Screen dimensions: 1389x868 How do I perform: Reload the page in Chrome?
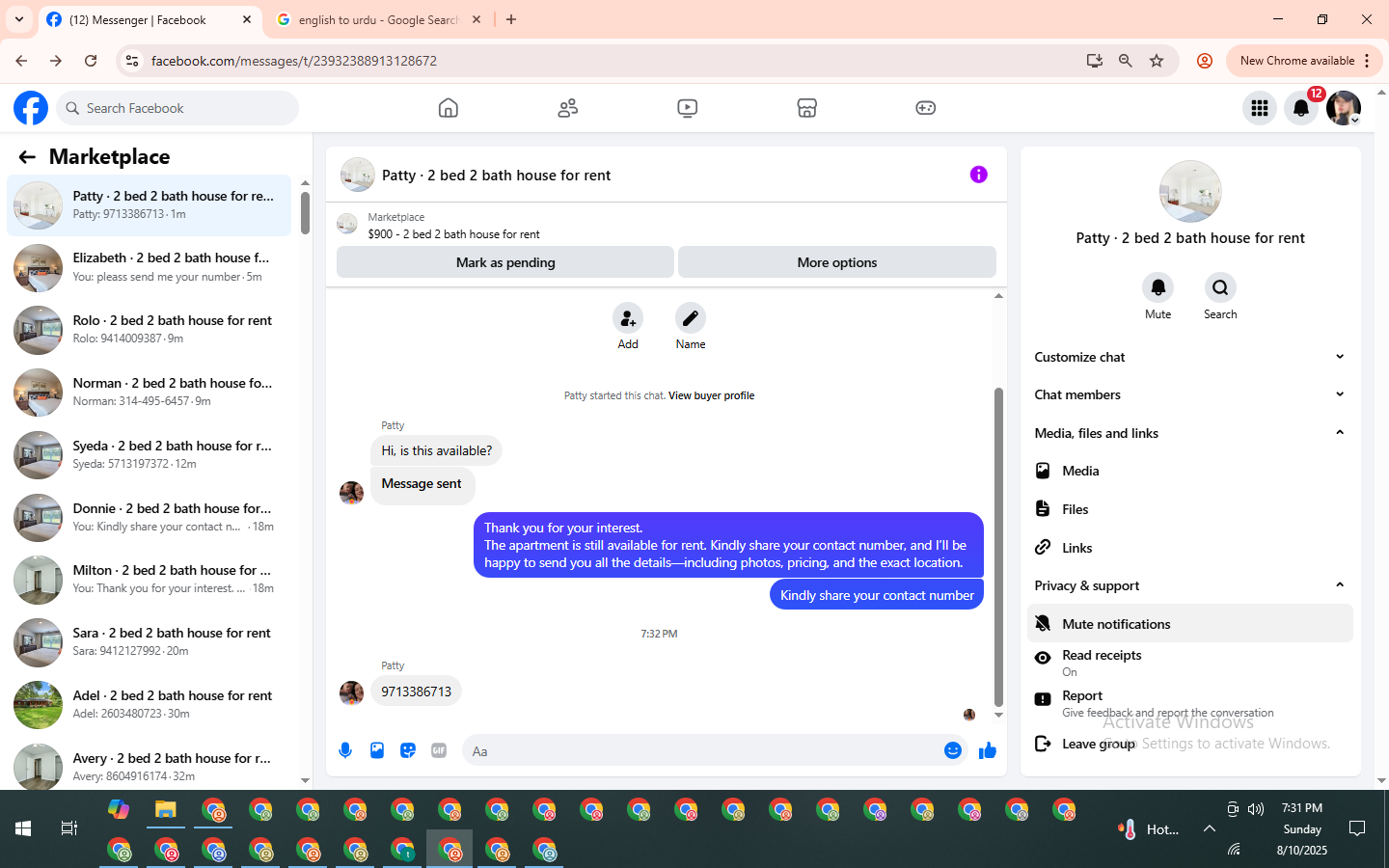91,61
